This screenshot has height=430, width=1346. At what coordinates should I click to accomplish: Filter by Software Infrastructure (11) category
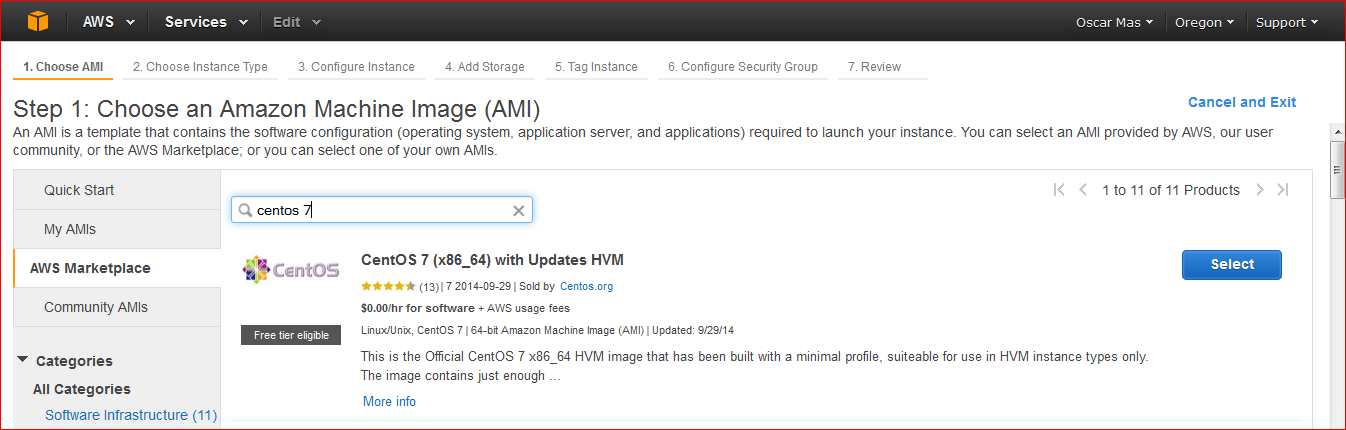[131, 414]
